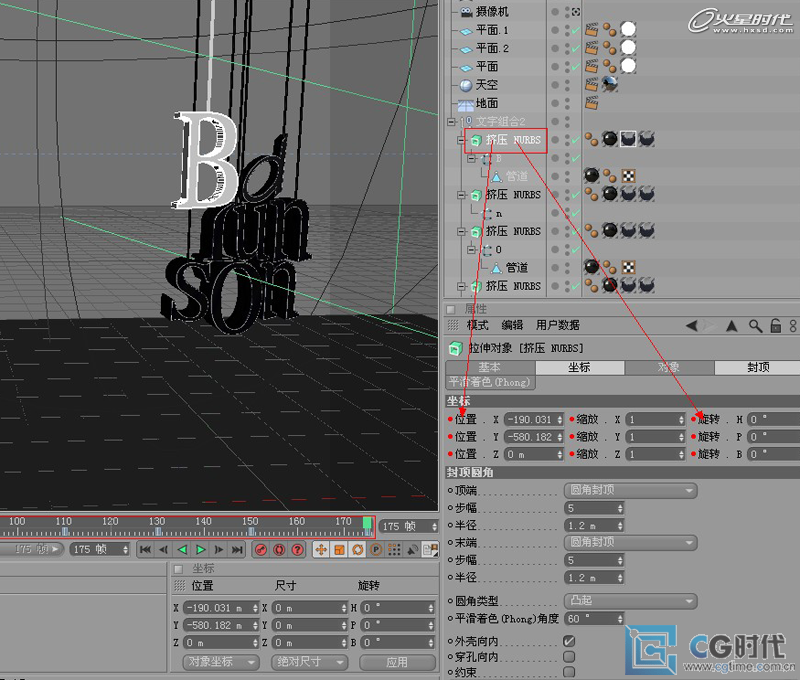Select the white material tag on 平面.2

(x=628, y=48)
